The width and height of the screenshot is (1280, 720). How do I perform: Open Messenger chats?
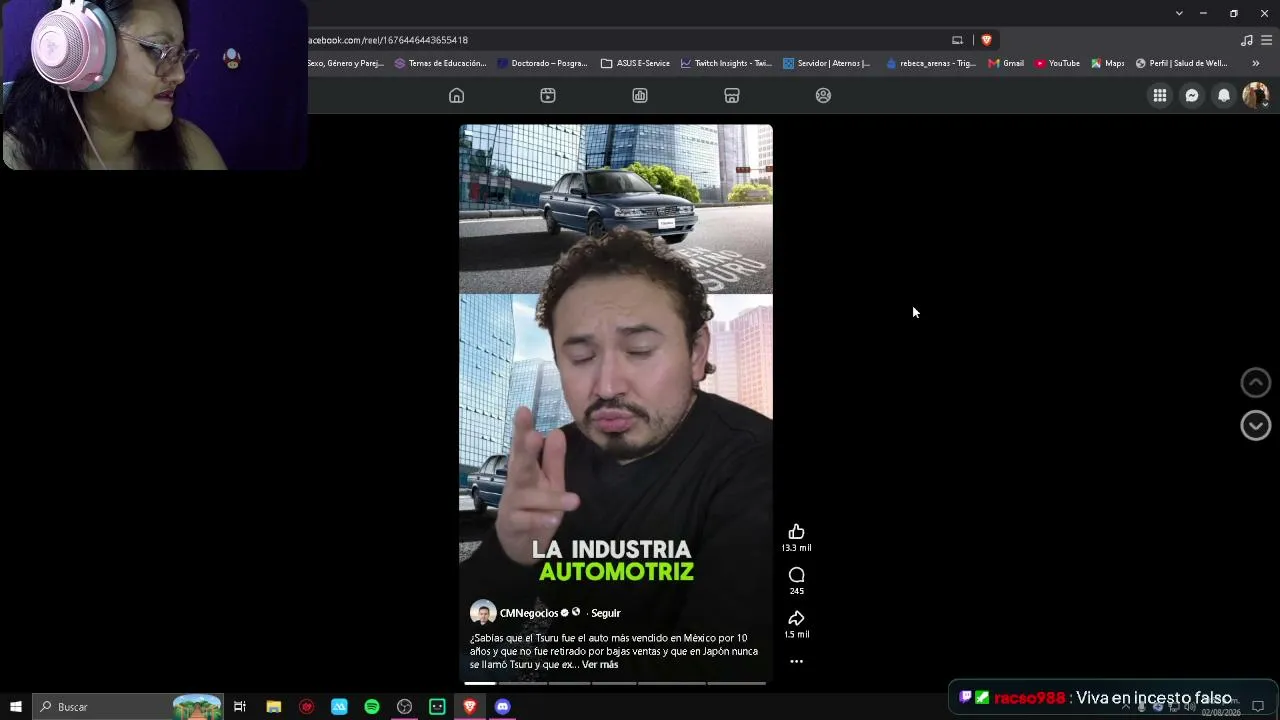[x=1192, y=95]
